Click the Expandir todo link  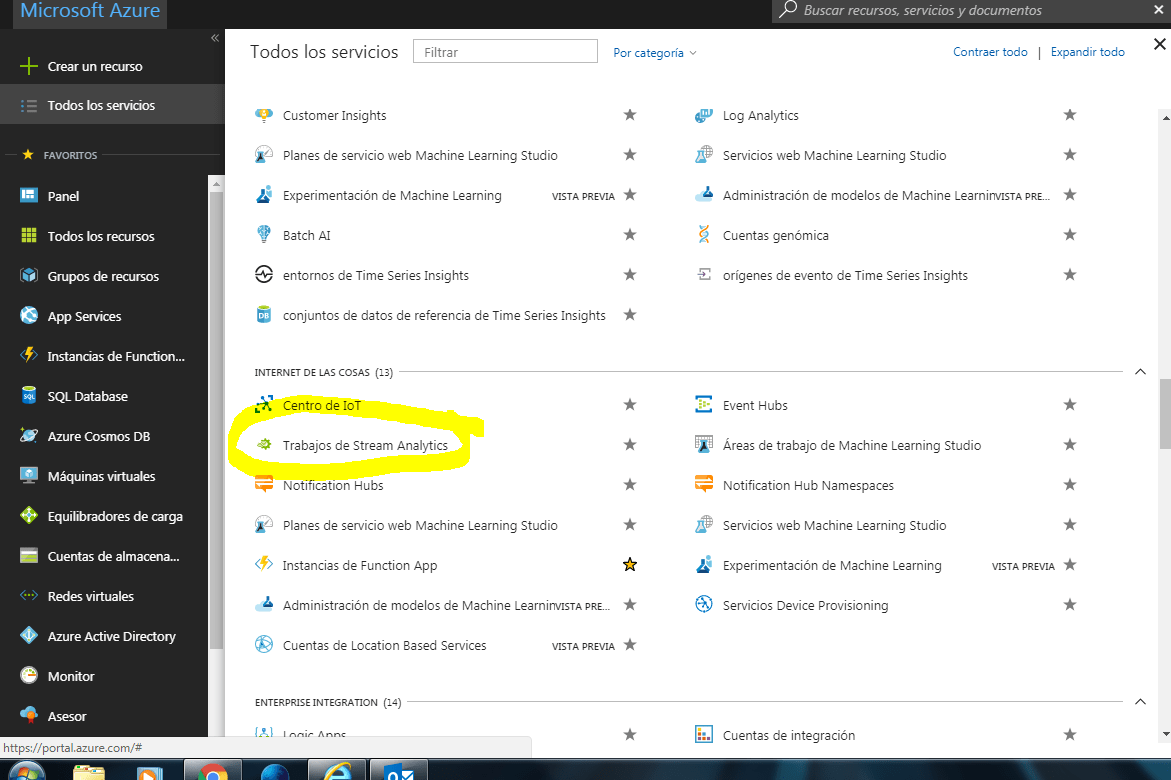pos(1087,52)
